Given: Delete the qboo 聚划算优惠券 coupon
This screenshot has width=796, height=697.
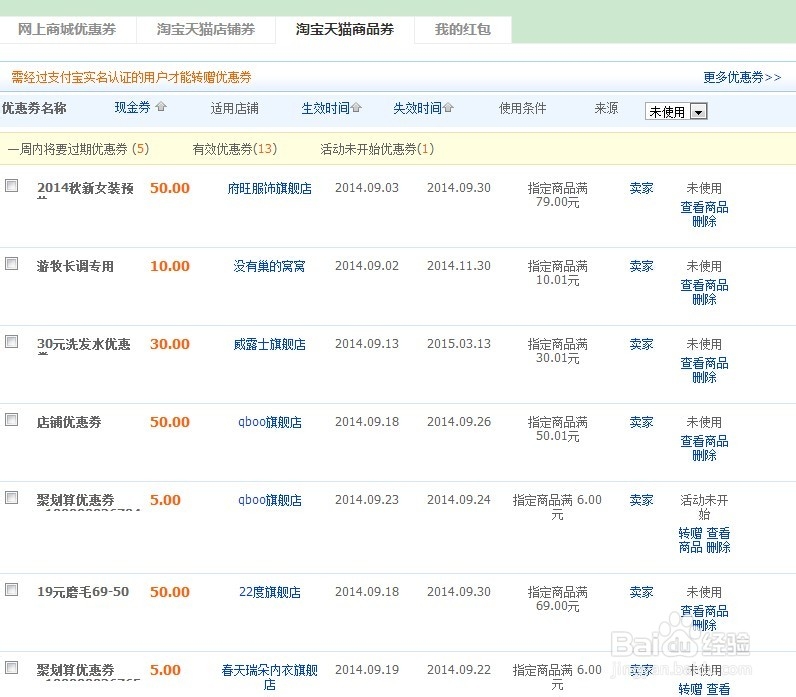Looking at the screenshot, I should (x=718, y=547).
